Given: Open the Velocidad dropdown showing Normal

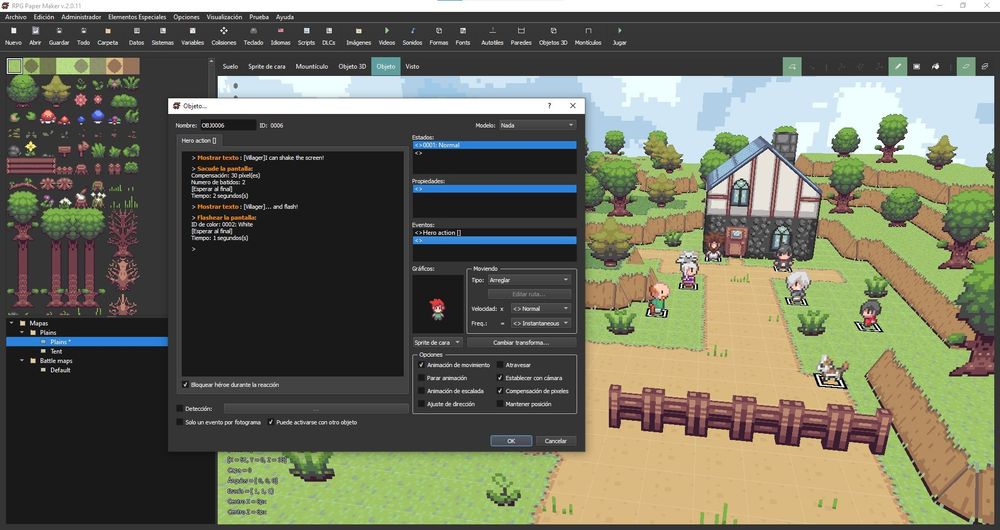Looking at the screenshot, I should pyautogui.click(x=540, y=309).
